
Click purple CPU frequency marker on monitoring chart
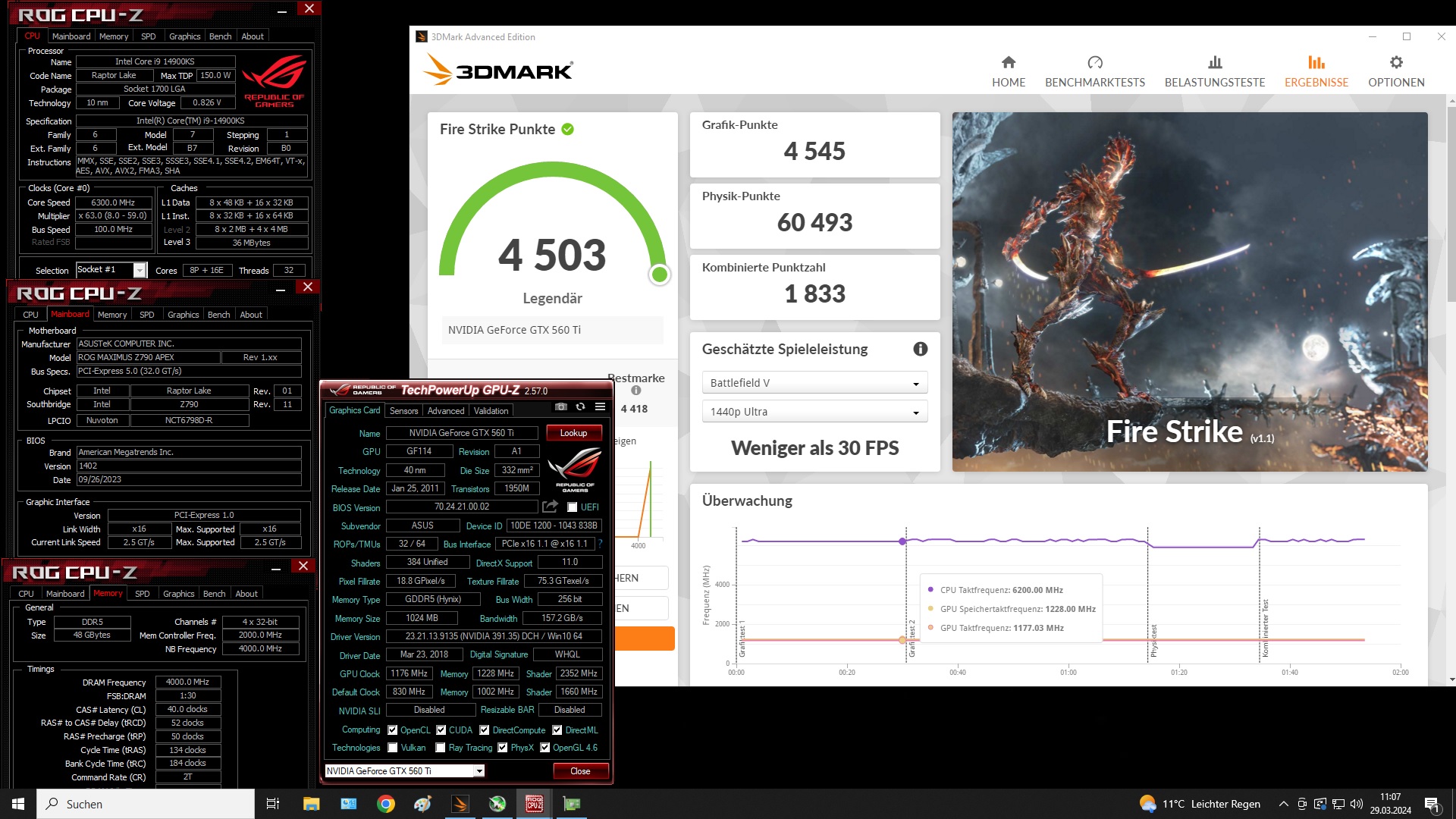click(902, 541)
